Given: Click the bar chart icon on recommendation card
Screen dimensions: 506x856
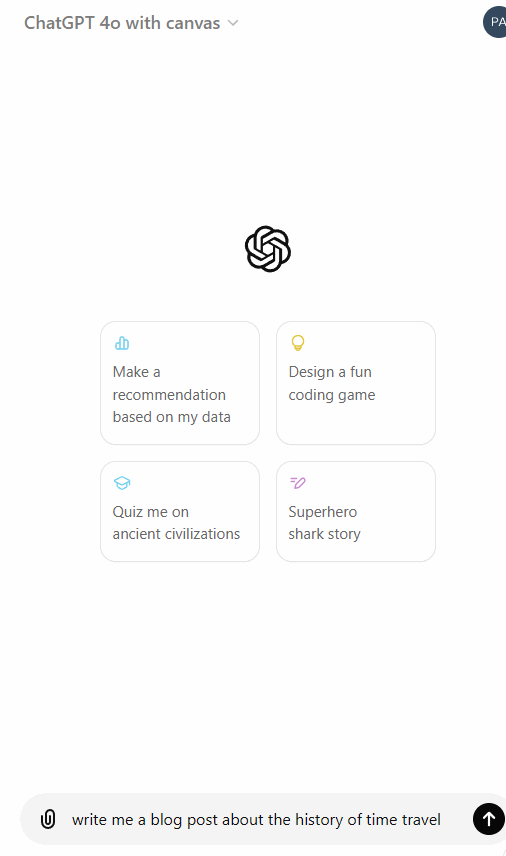Looking at the screenshot, I should tap(122, 343).
